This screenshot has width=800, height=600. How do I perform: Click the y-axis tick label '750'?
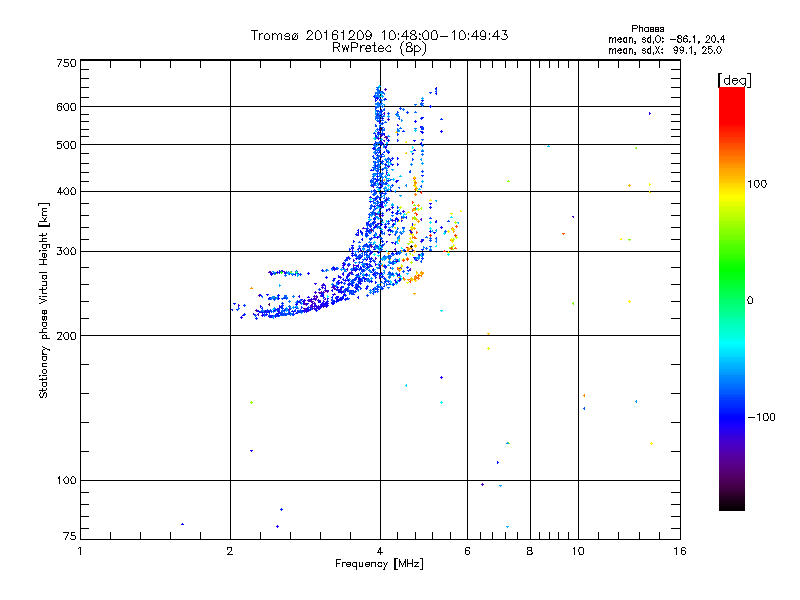[66, 63]
